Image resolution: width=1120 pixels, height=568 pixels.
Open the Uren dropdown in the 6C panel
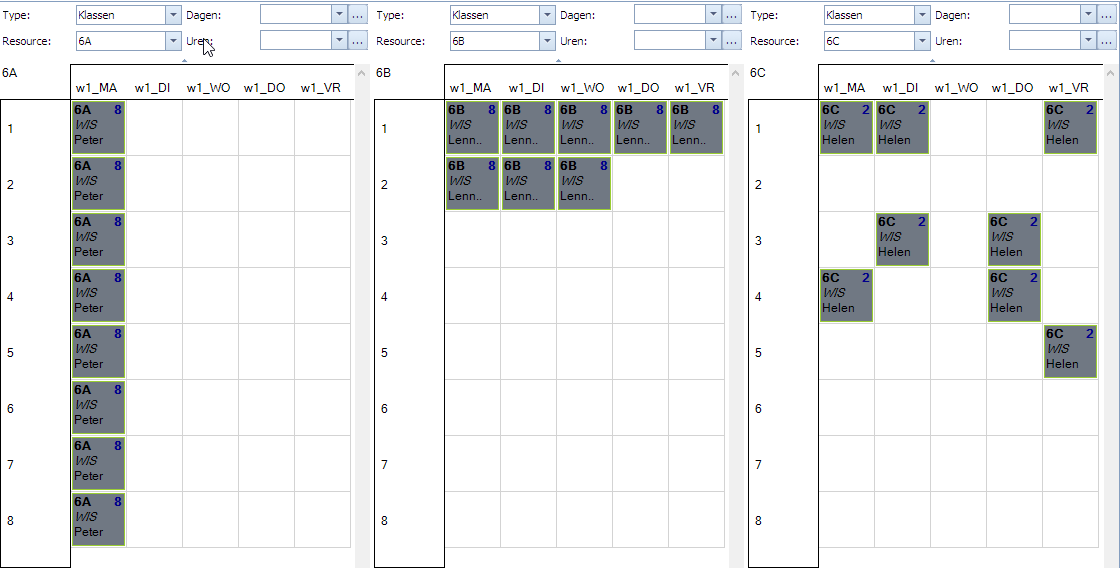point(1088,41)
